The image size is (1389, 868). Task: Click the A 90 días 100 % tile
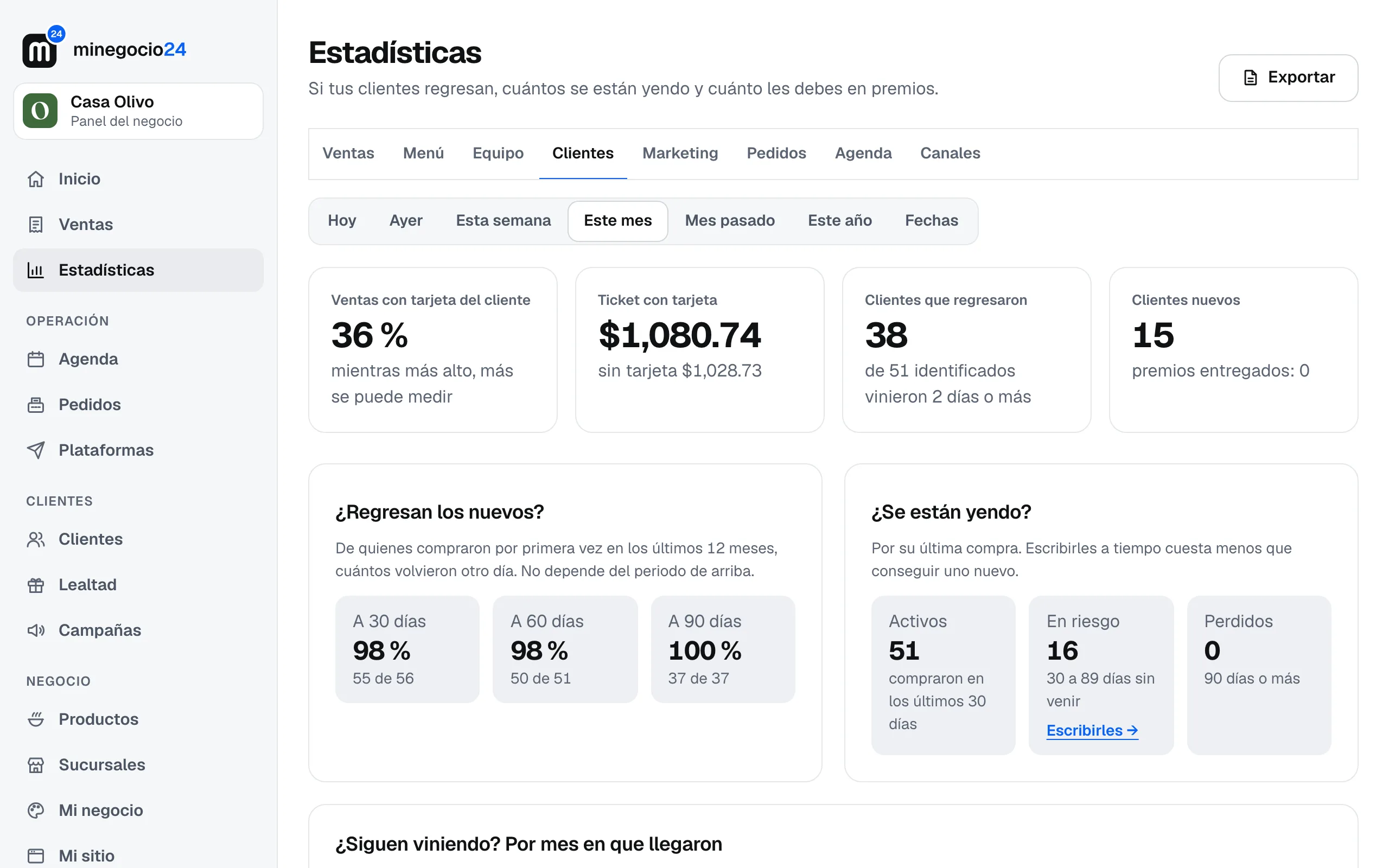[723, 649]
